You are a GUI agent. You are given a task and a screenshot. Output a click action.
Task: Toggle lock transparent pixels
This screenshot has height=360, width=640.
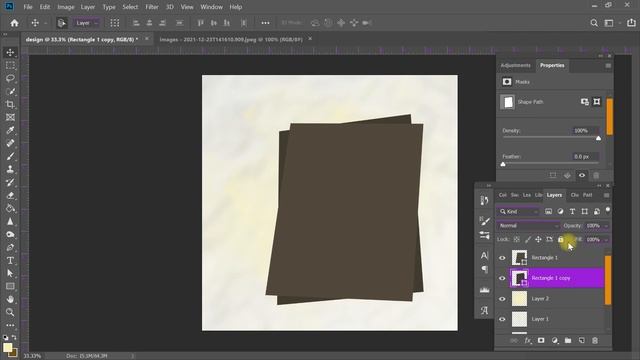point(517,240)
